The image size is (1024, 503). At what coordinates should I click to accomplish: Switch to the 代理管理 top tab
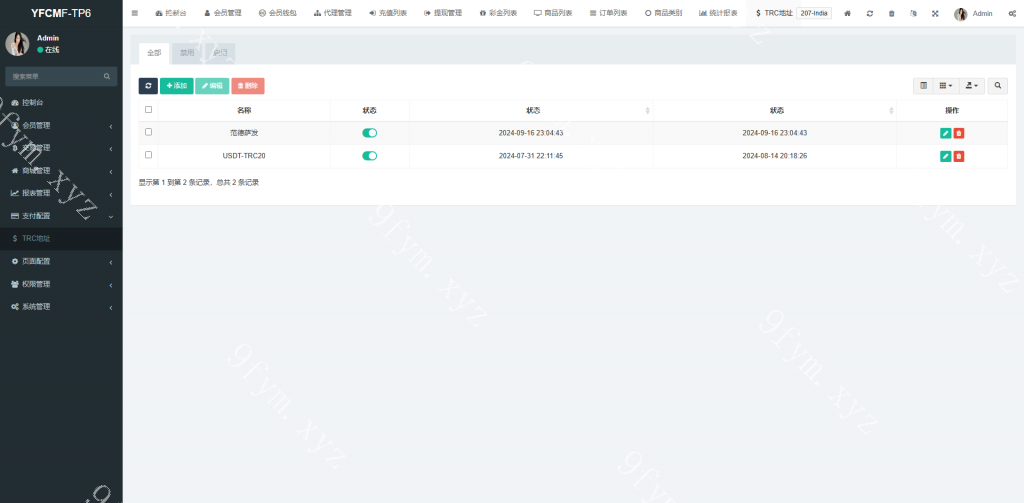tap(332, 13)
